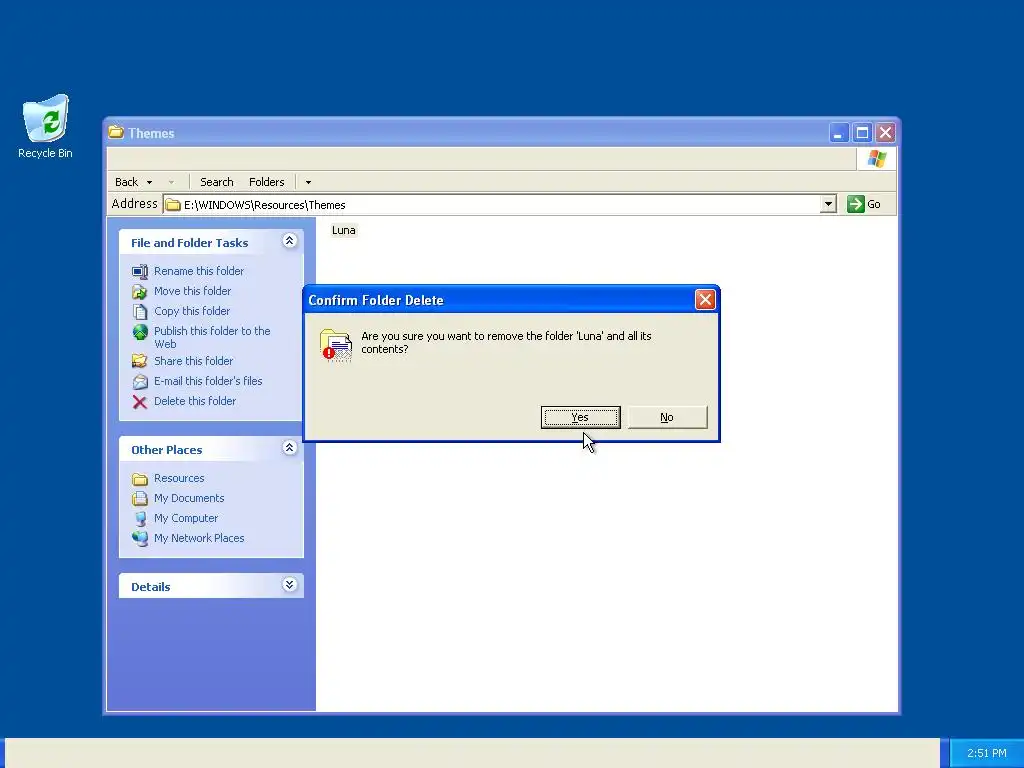Collapse the Other Places panel
The image size is (1024, 768).
point(289,448)
